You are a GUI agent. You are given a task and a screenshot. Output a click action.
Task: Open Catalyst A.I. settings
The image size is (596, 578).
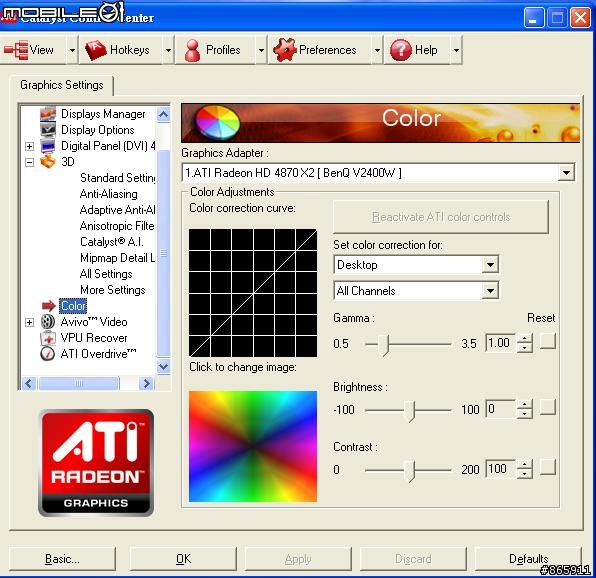click(x=112, y=242)
